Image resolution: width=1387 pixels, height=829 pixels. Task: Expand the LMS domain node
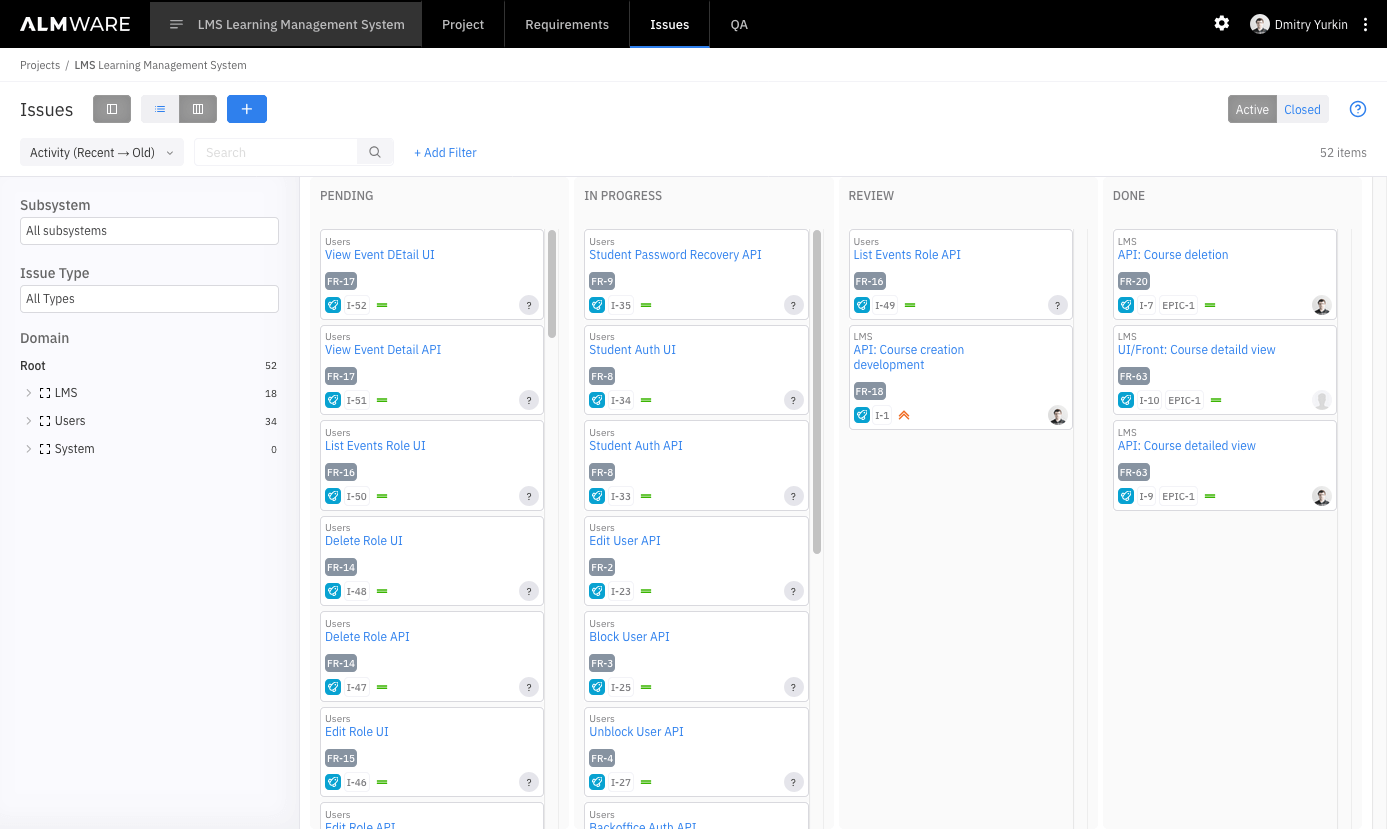[x=28, y=393]
